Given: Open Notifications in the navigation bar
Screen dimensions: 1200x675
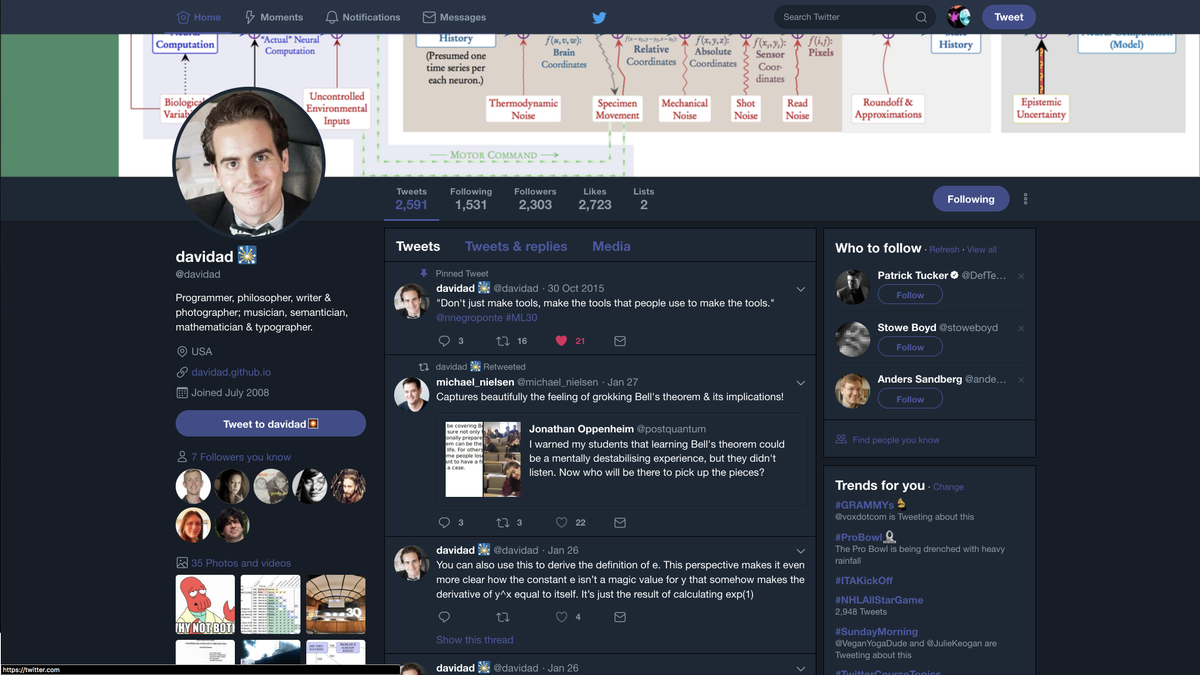Looking at the screenshot, I should (x=362, y=17).
